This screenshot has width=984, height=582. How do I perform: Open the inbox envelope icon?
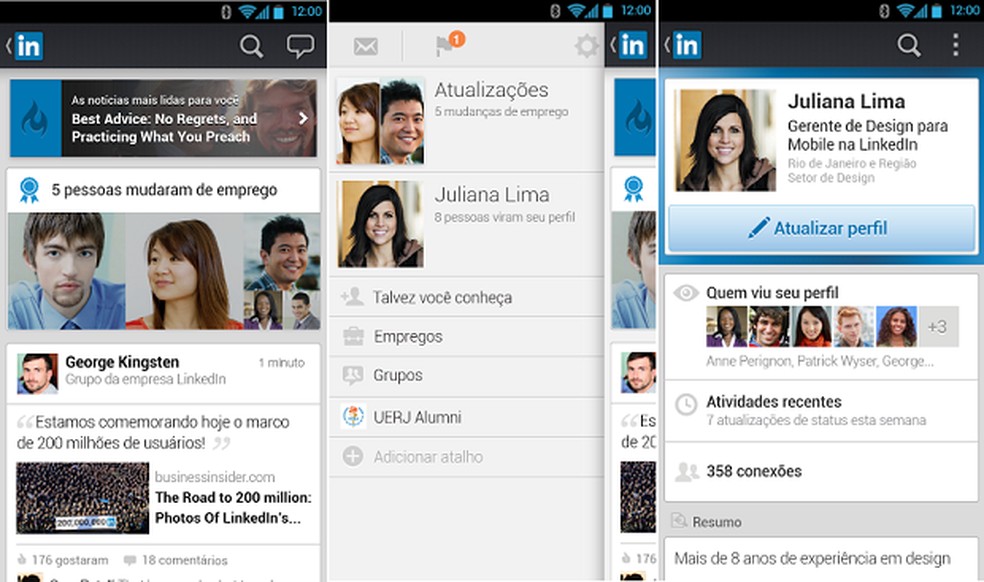(364, 45)
